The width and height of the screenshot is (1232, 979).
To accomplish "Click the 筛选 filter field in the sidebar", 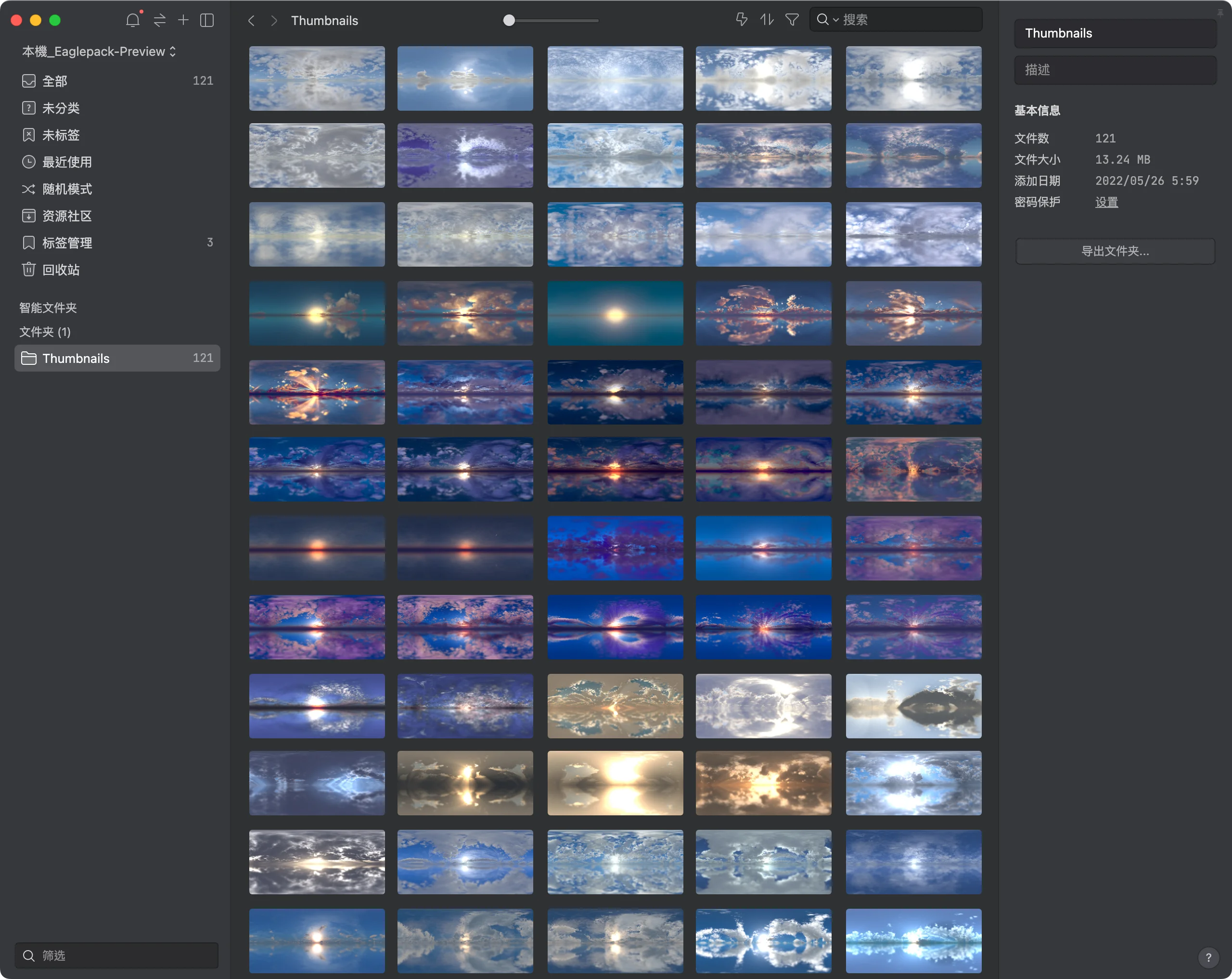I will (116, 955).
